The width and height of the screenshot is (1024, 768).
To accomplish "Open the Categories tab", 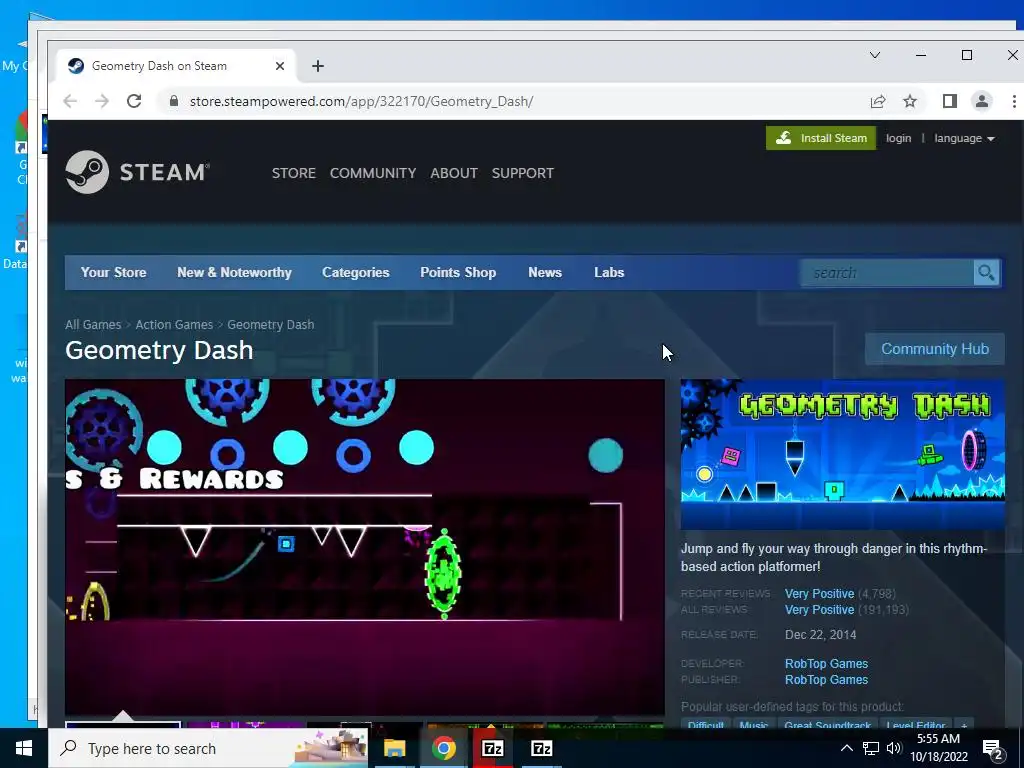I will pyautogui.click(x=355, y=272).
